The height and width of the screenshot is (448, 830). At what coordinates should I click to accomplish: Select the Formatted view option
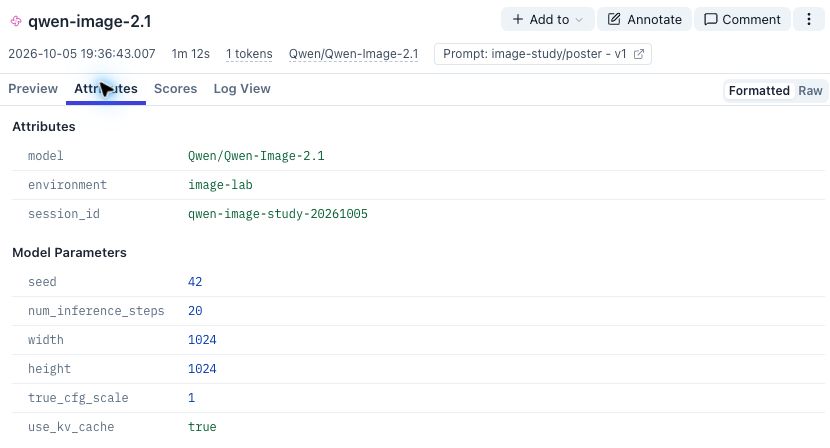[x=759, y=91]
